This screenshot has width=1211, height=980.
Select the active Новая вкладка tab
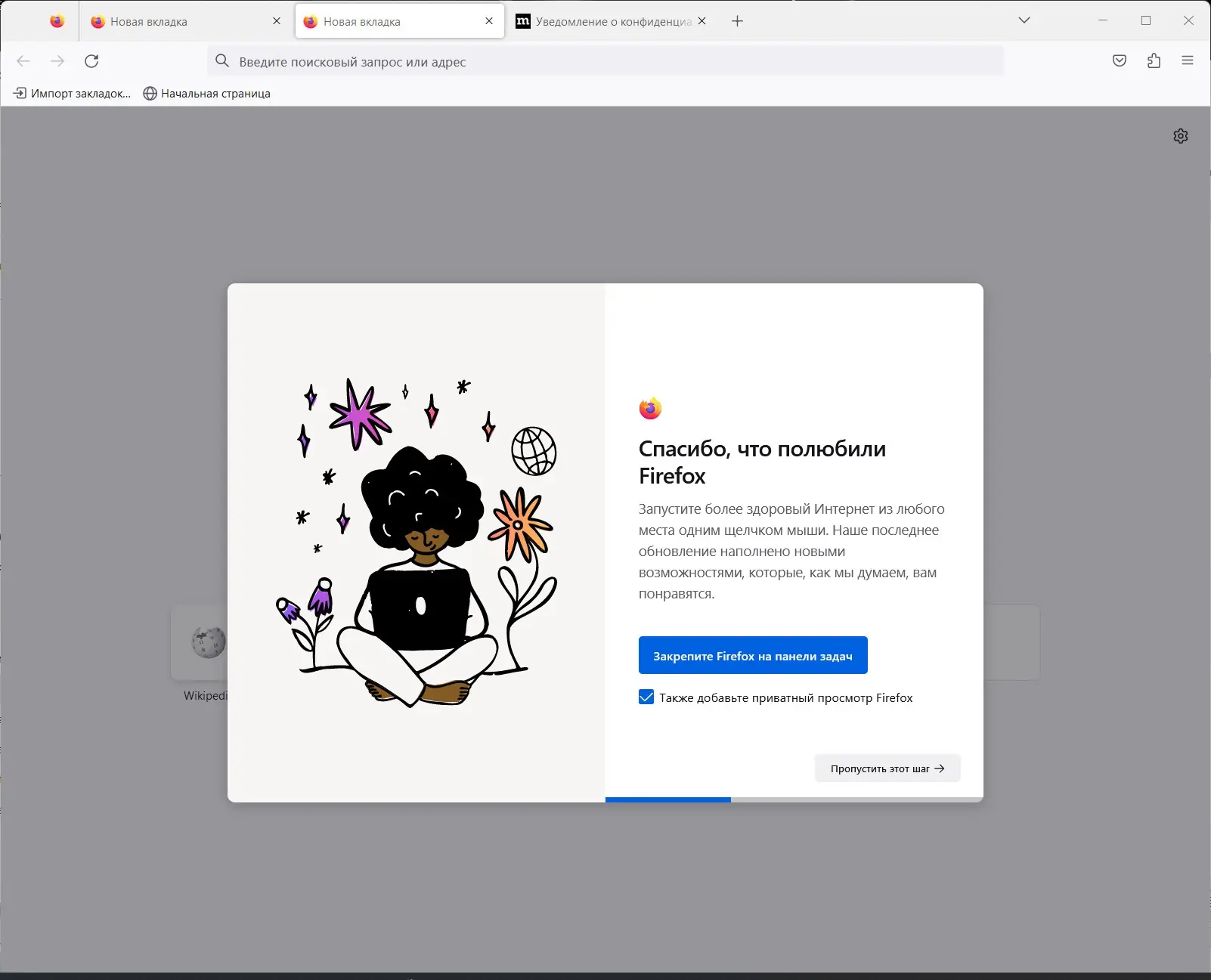coord(400,21)
